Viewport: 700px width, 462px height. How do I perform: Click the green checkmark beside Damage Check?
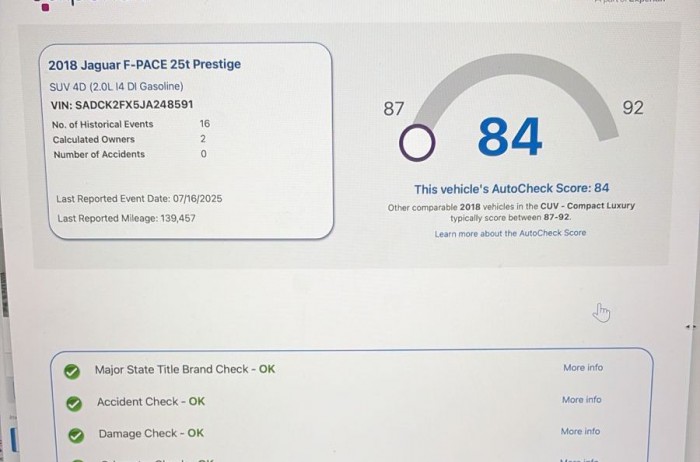pyautogui.click(x=74, y=435)
